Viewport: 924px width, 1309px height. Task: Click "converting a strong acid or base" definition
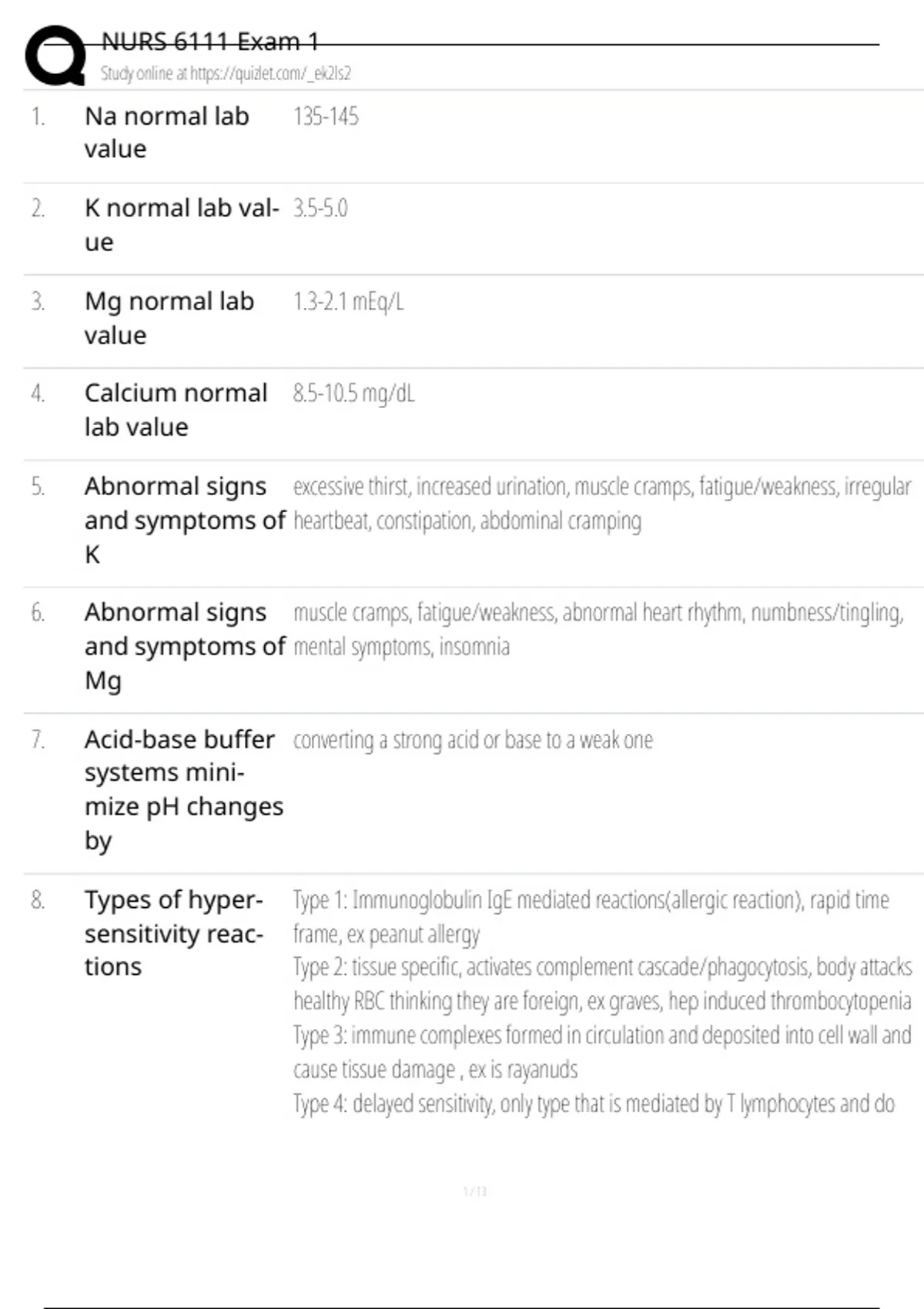[x=473, y=741]
